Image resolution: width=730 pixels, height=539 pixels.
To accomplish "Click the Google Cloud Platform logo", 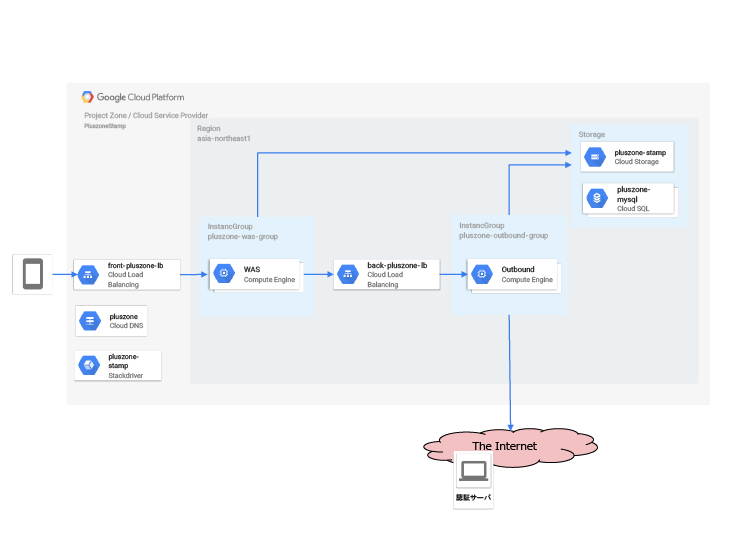I will [133, 97].
